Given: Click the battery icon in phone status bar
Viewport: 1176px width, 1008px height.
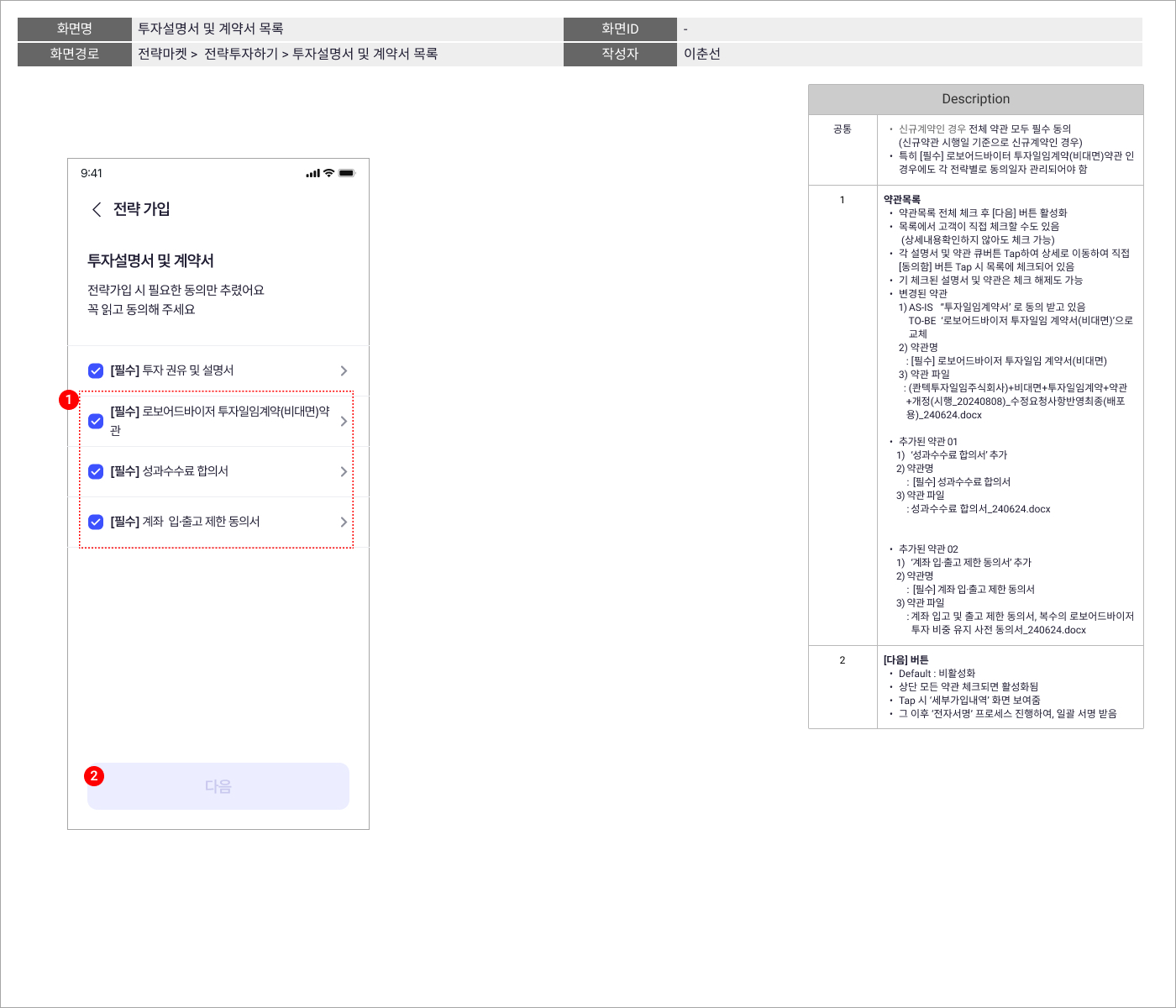Looking at the screenshot, I should pos(347,173).
